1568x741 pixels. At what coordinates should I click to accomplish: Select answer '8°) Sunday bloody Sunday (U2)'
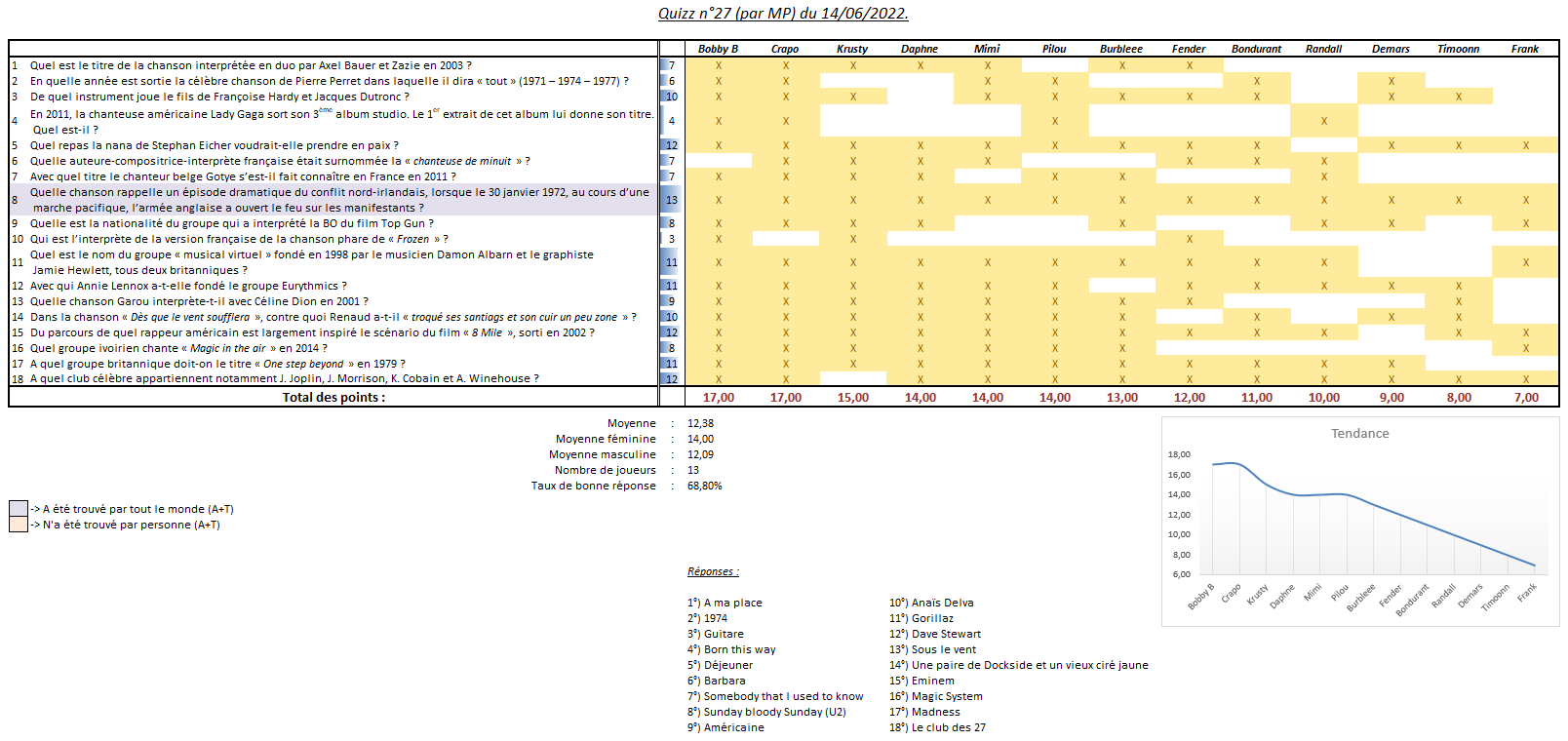[766, 712]
